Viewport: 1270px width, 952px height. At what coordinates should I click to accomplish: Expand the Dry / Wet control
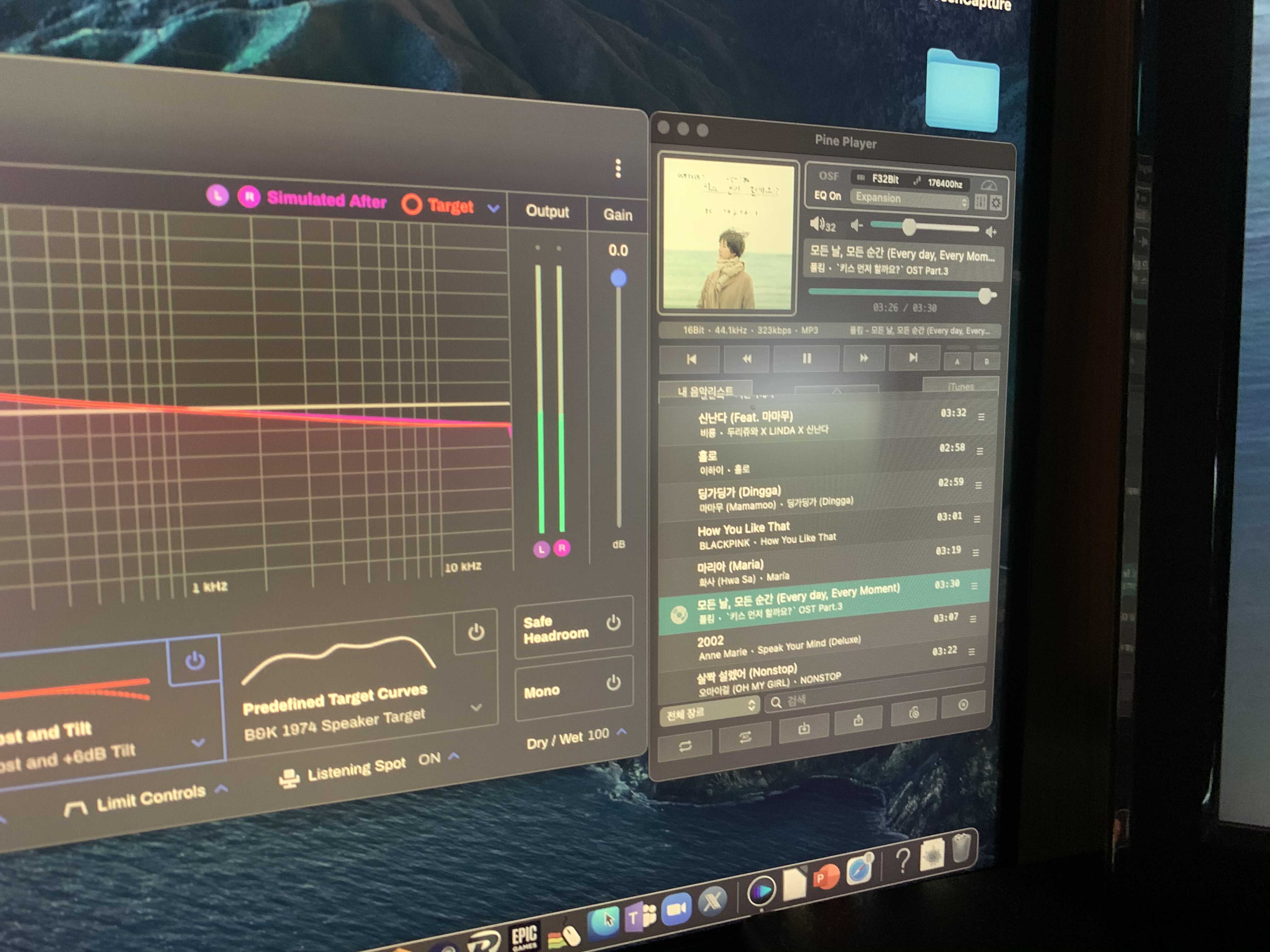point(622,732)
